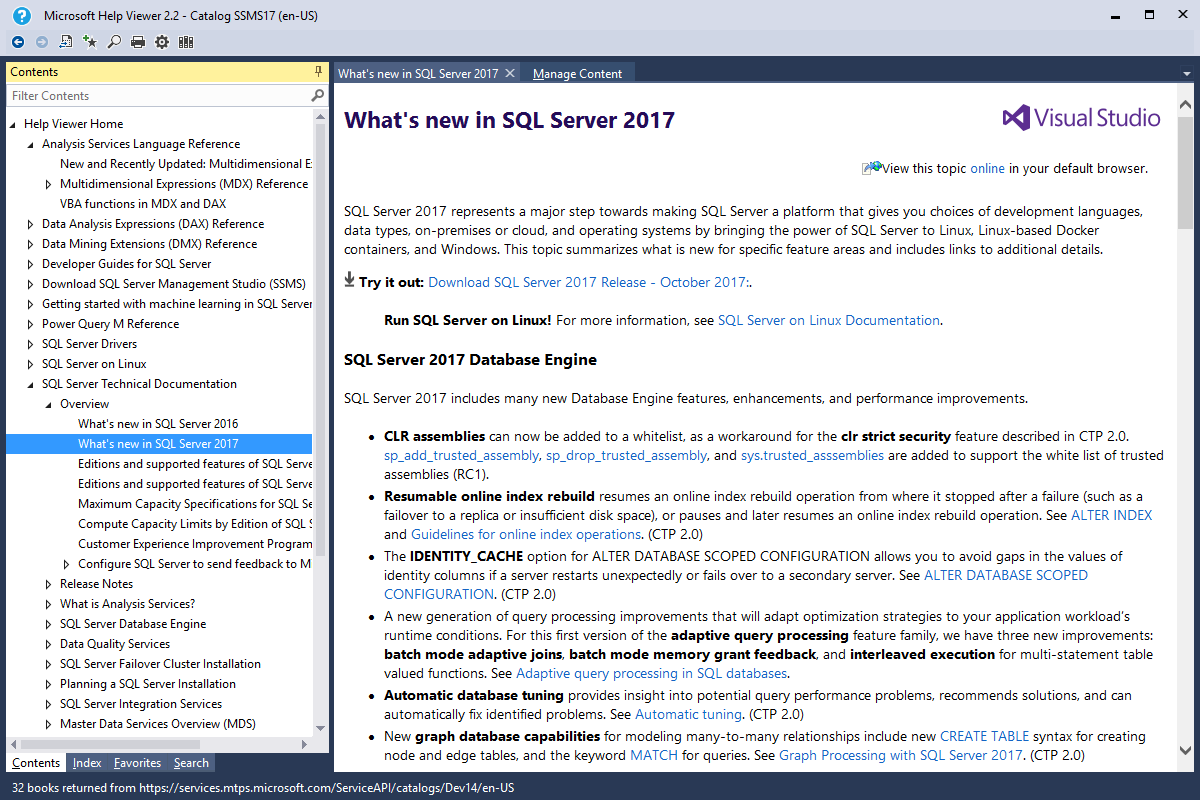Toggle auto-hide with the Contents pin
This screenshot has height=800, width=1200.
point(318,71)
